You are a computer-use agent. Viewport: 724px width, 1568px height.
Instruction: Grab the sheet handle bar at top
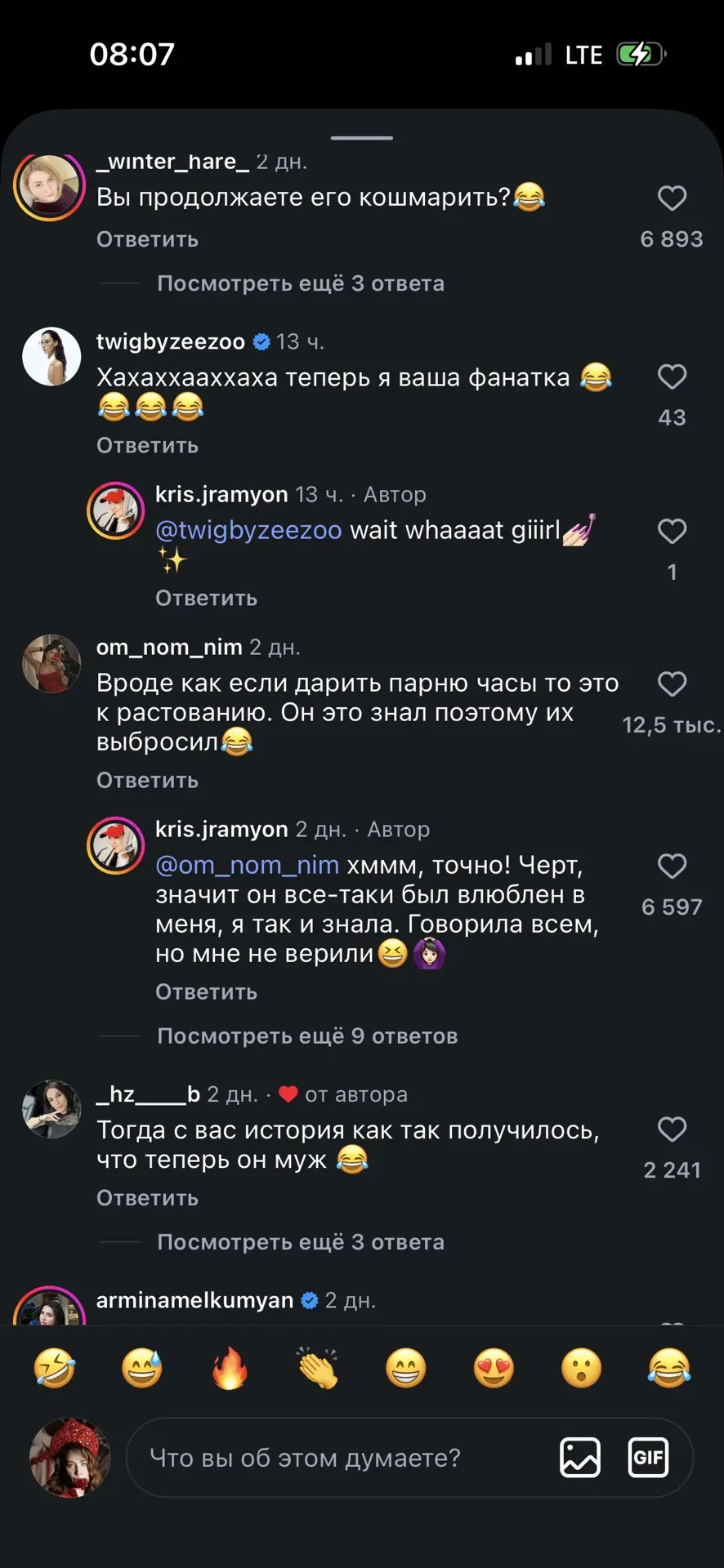pos(362,138)
